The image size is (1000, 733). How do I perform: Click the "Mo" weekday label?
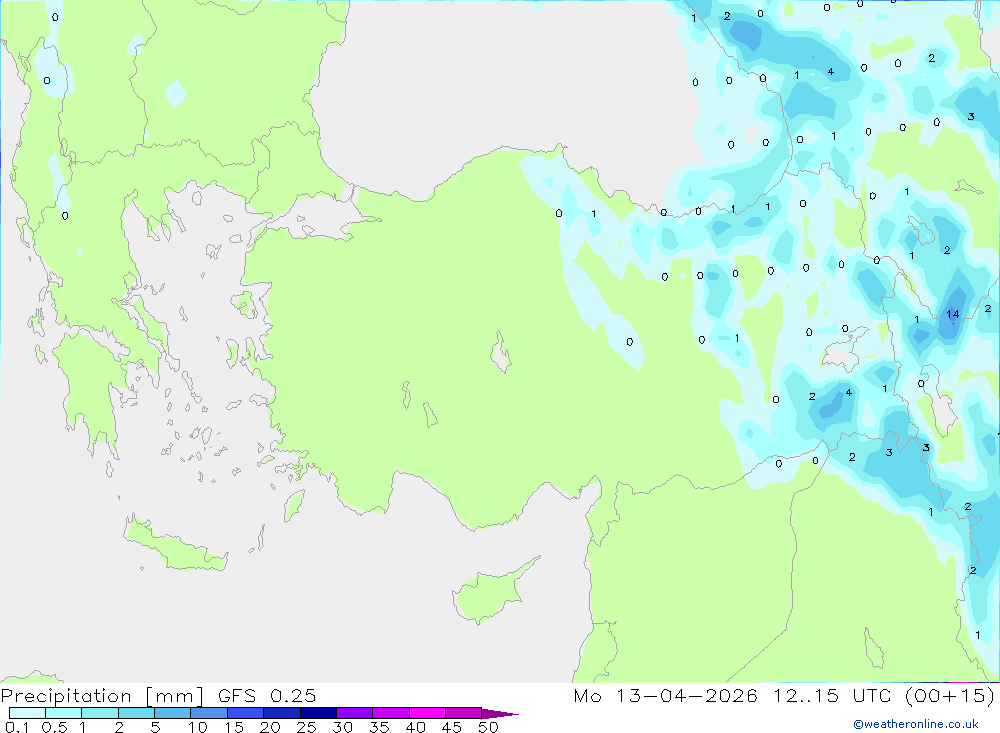[587, 695]
